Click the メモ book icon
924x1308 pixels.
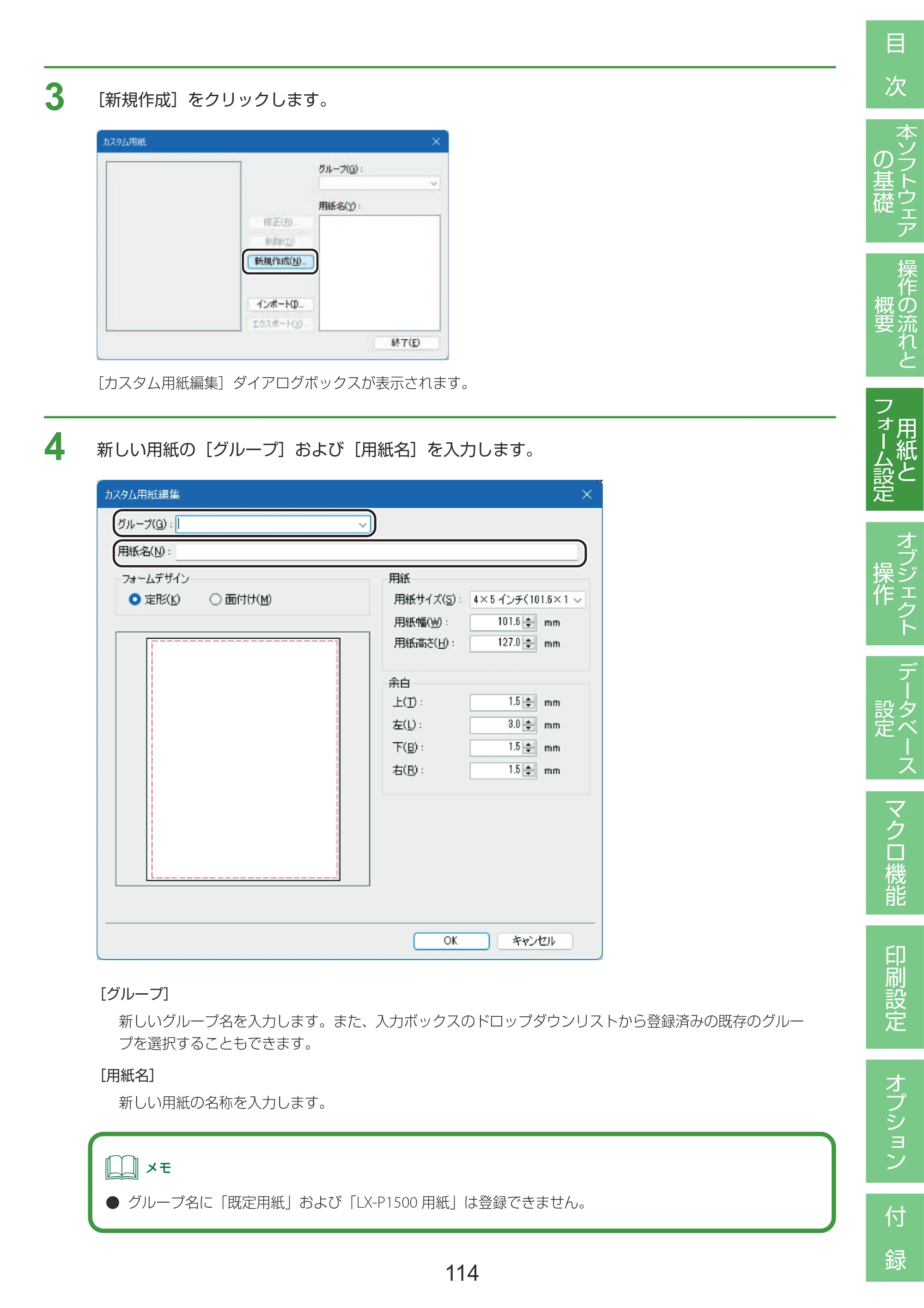pos(122,1167)
